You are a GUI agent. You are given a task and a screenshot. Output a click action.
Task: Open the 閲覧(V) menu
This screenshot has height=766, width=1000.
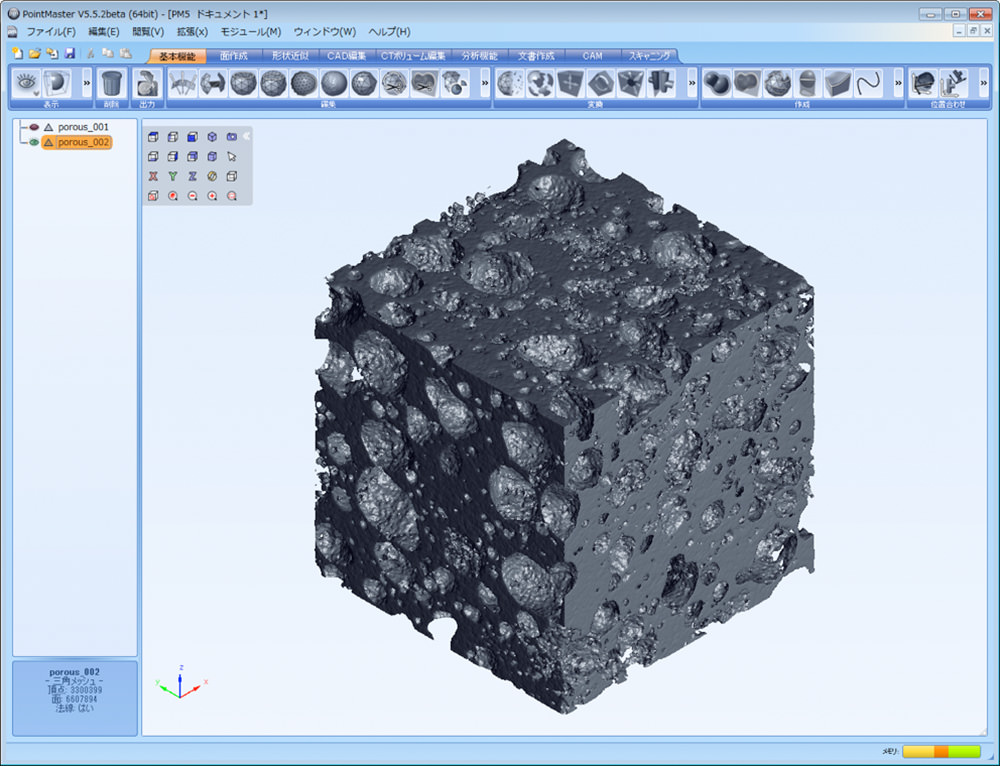[148, 31]
